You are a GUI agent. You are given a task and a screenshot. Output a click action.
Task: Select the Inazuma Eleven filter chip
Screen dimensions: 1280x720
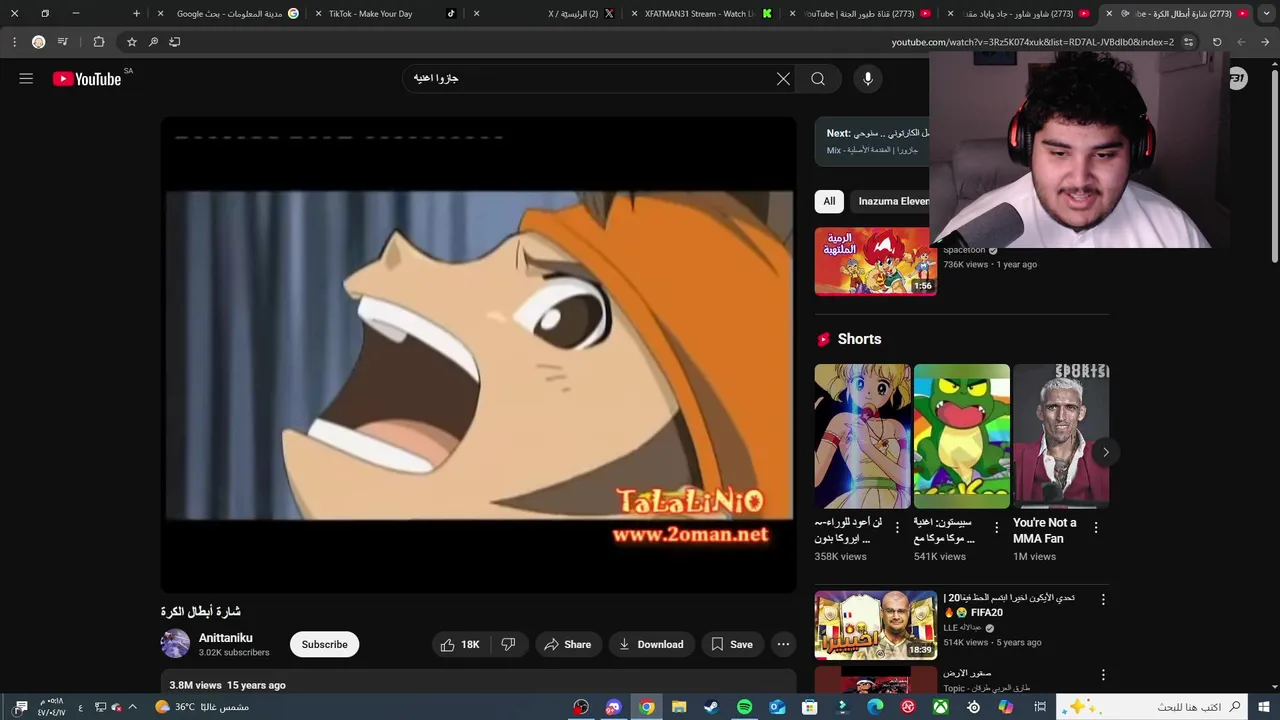coord(892,201)
